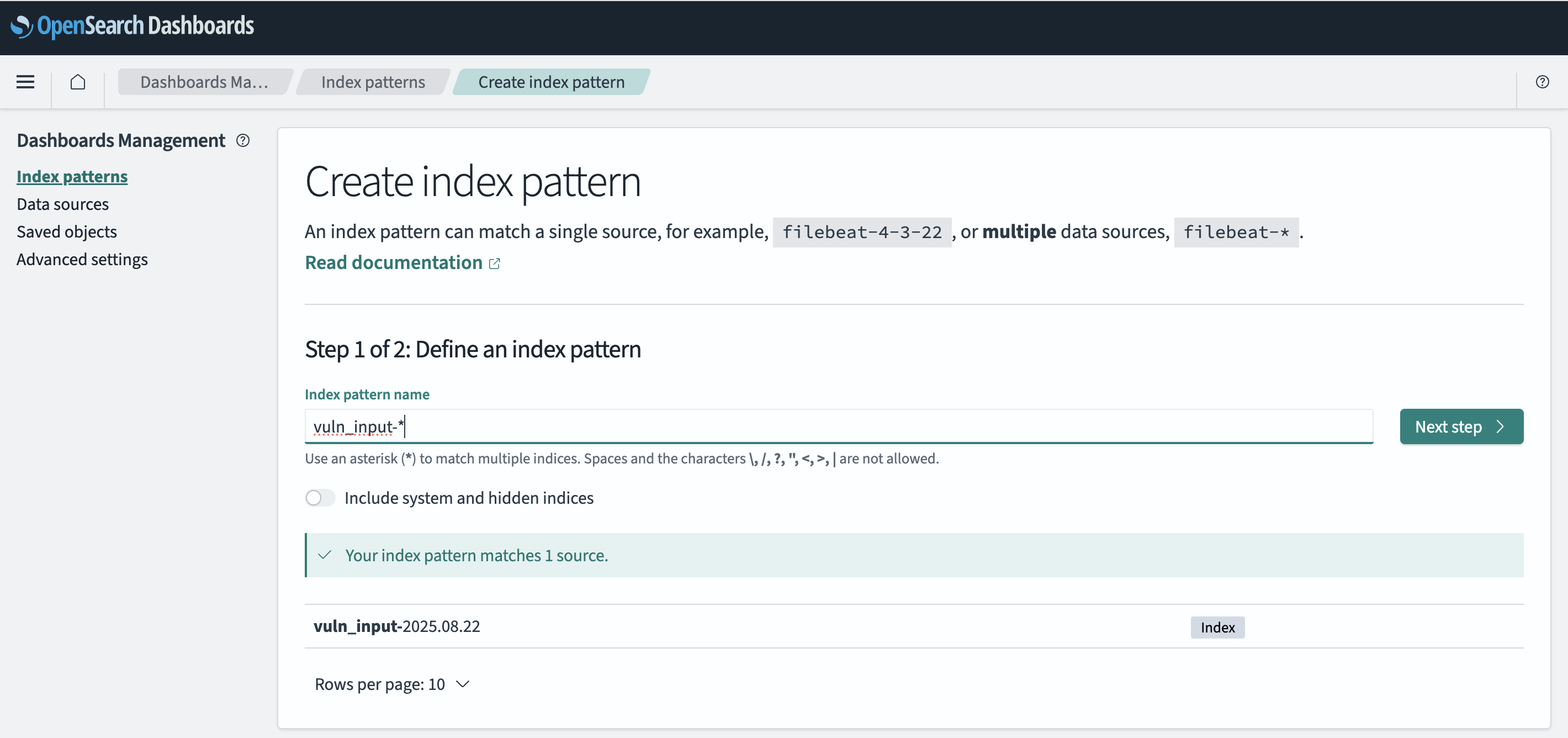
Task: Select the Create index pattern breadcrumb
Action: (551, 82)
